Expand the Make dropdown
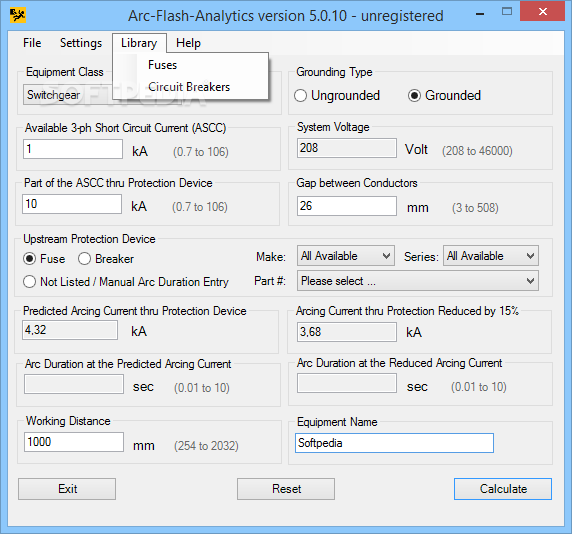Screen dimensions: 572x534 coord(346,256)
